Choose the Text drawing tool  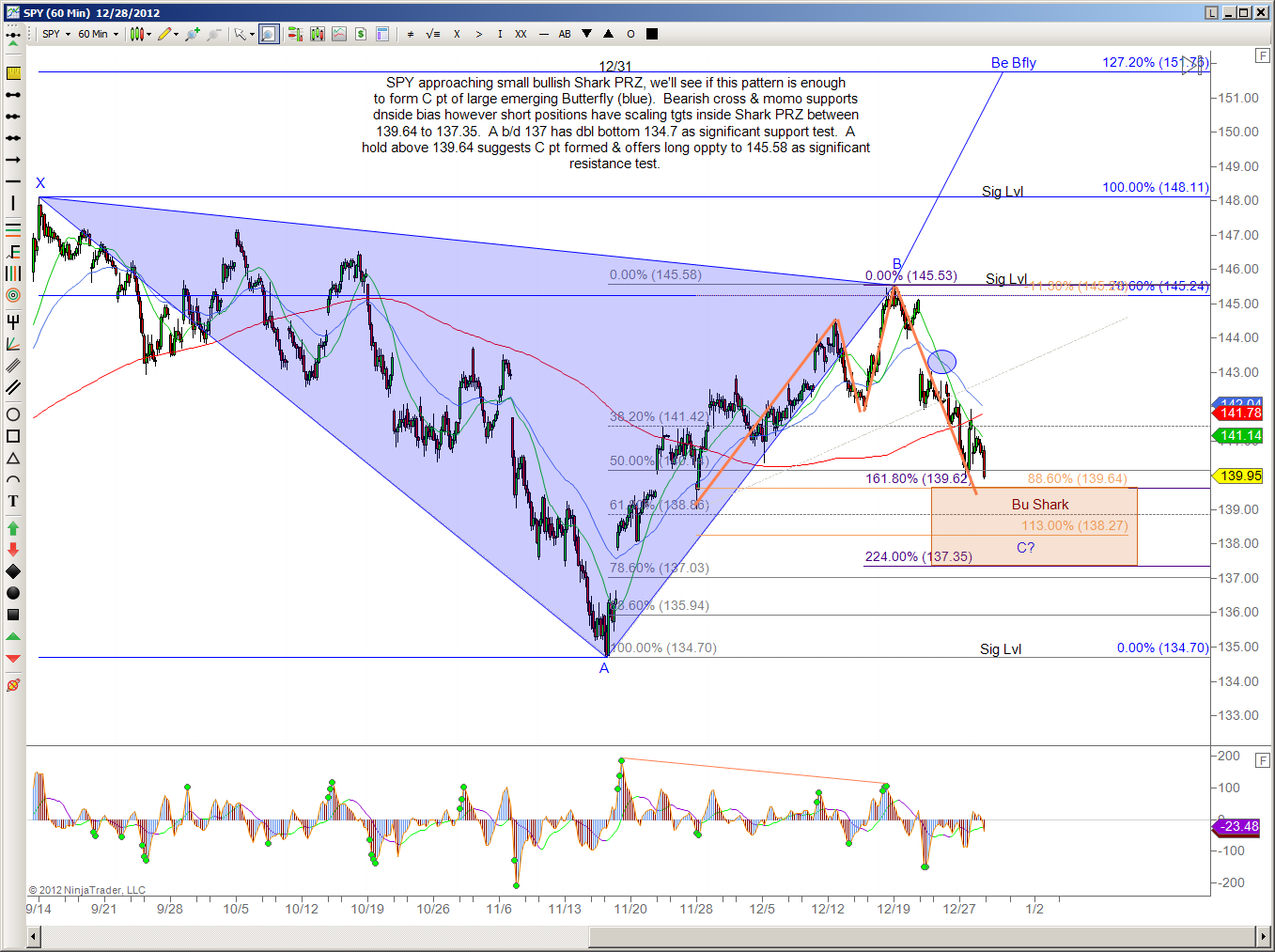pyautogui.click(x=13, y=501)
